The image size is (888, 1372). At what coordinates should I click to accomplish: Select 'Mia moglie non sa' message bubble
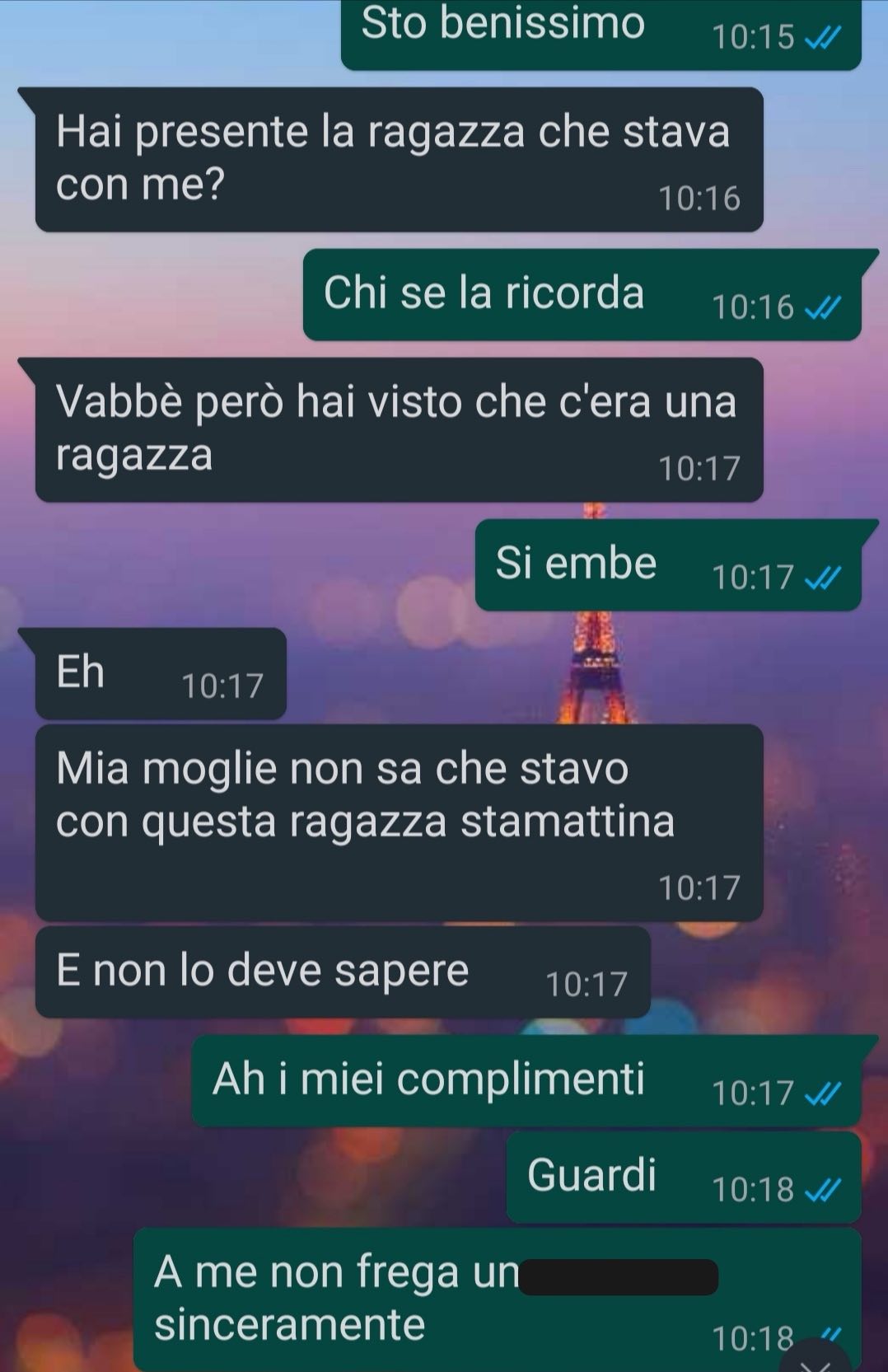point(399,822)
